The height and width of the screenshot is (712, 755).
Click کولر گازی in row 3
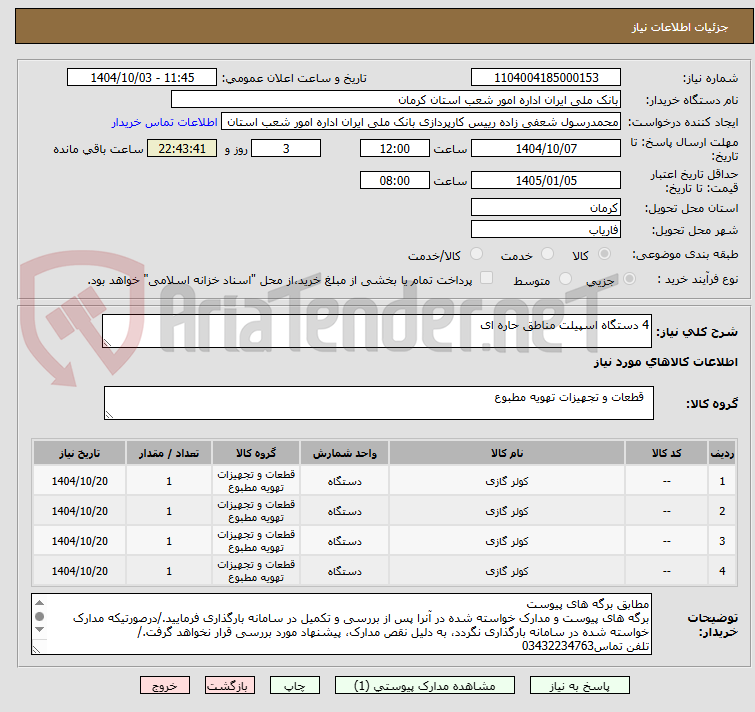point(507,541)
